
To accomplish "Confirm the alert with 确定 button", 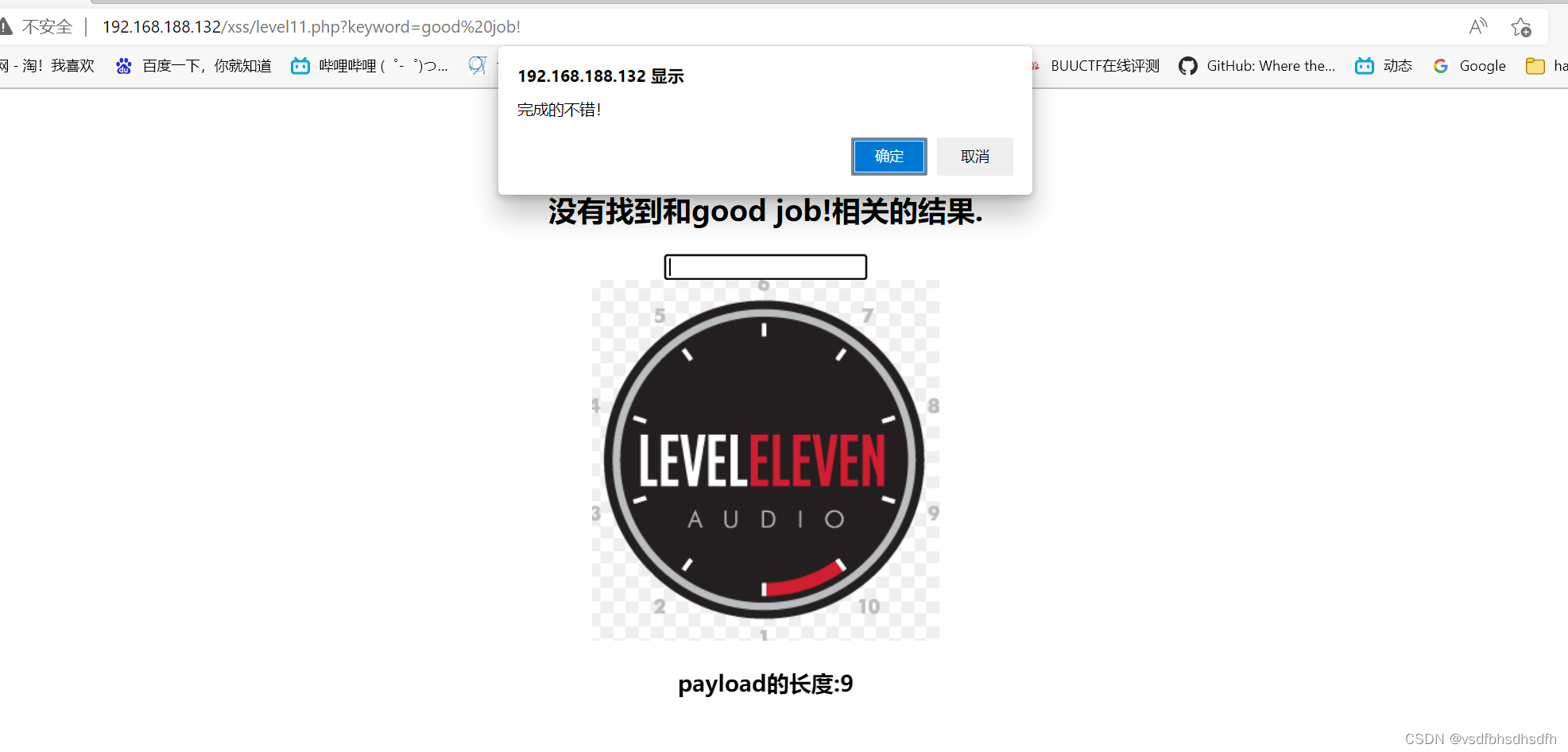I will (x=889, y=157).
